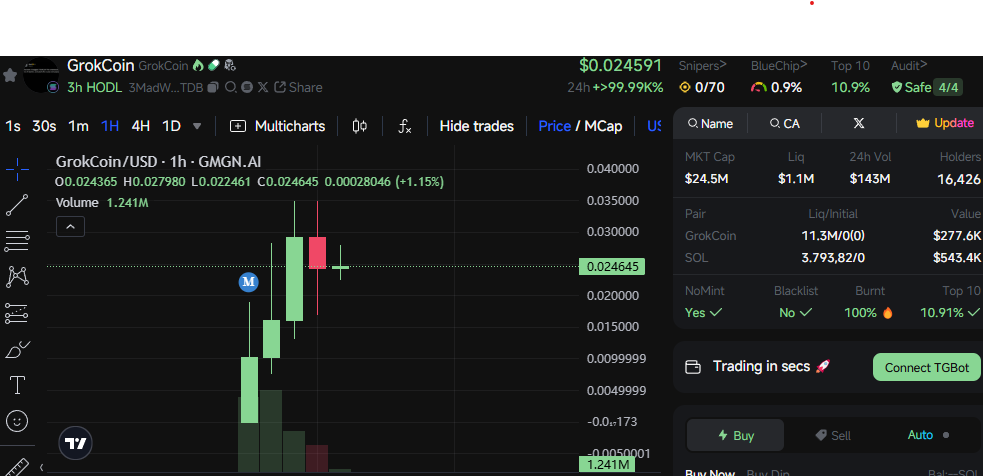Select the Text annotation tool

[x=17, y=385]
